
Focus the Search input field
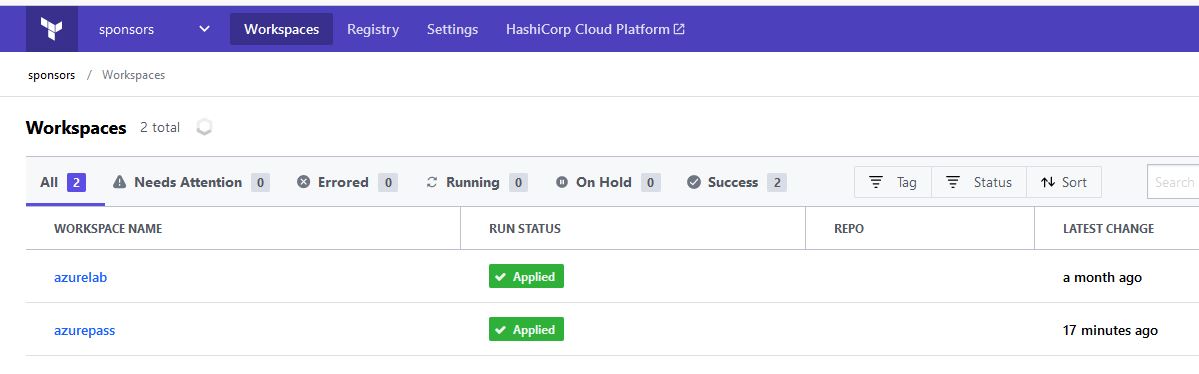pos(1173,182)
